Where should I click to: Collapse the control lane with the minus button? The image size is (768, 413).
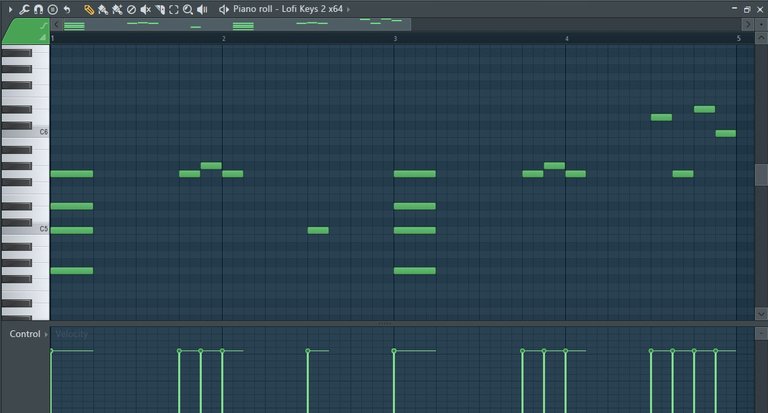(761, 334)
